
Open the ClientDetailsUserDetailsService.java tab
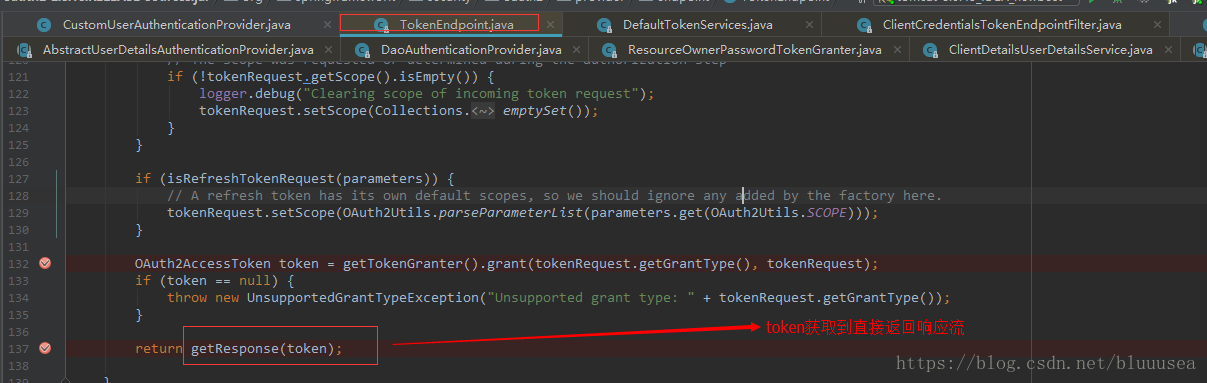click(1050, 49)
